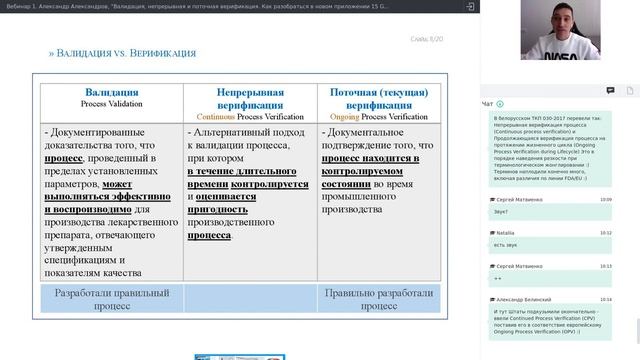Click the round plus icon next to Чат
The width and height of the screenshot is (640, 360).
[x=500, y=104]
